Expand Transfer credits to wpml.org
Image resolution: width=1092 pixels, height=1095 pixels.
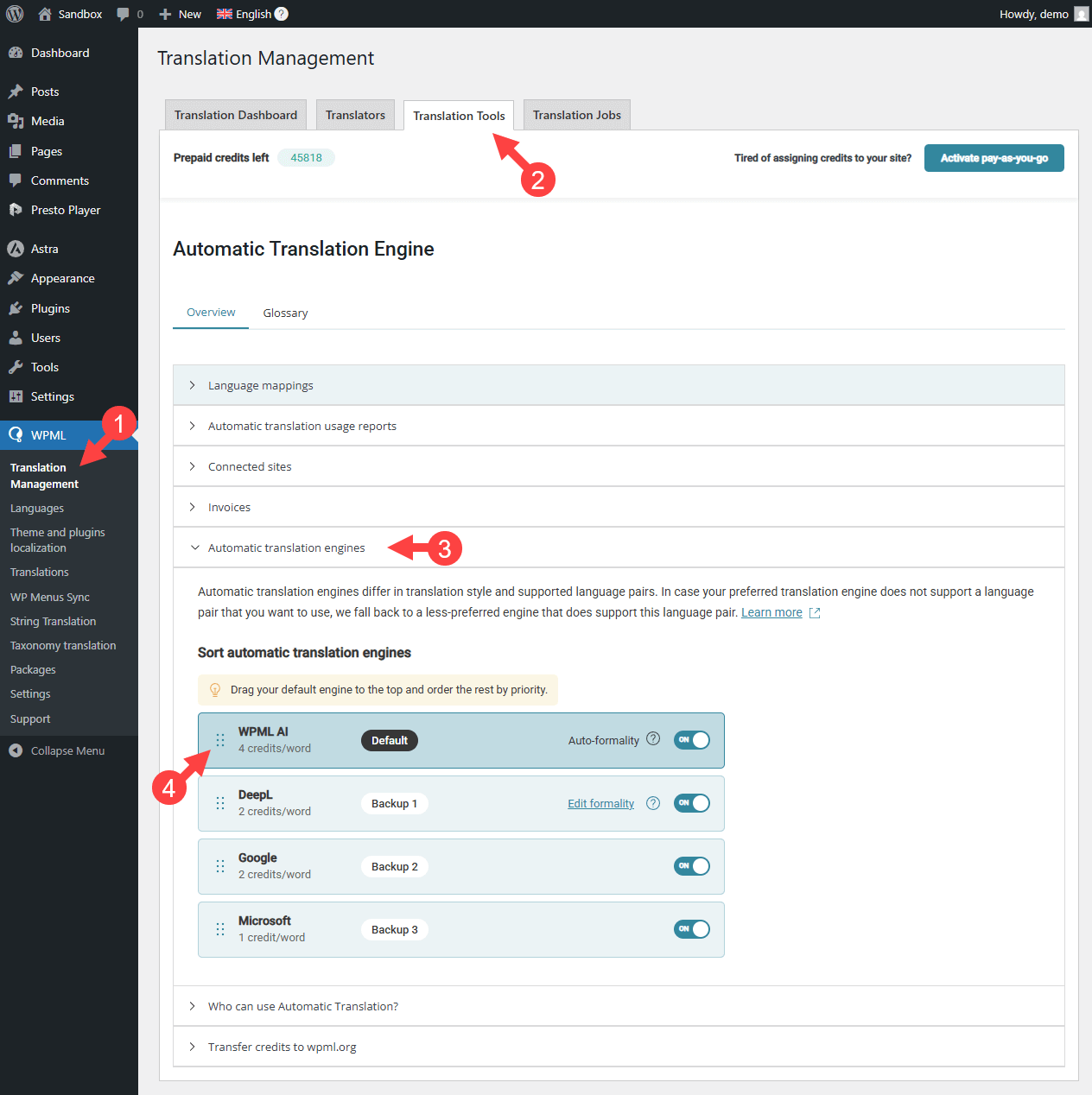point(619,1047)
